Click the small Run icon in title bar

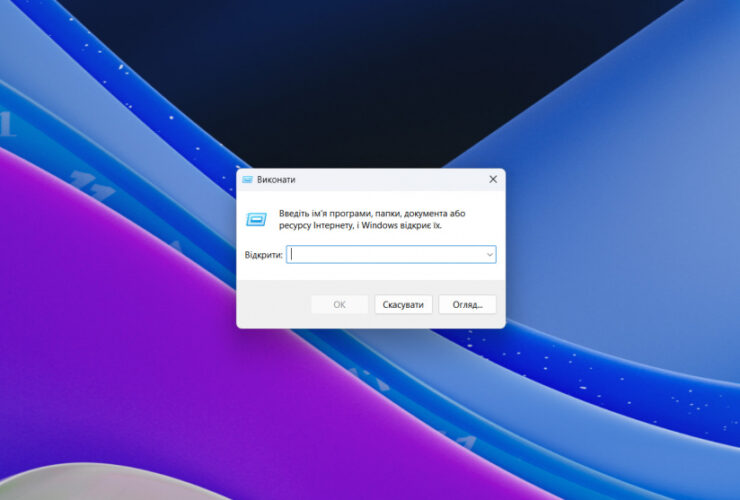[x=247, y=179]
